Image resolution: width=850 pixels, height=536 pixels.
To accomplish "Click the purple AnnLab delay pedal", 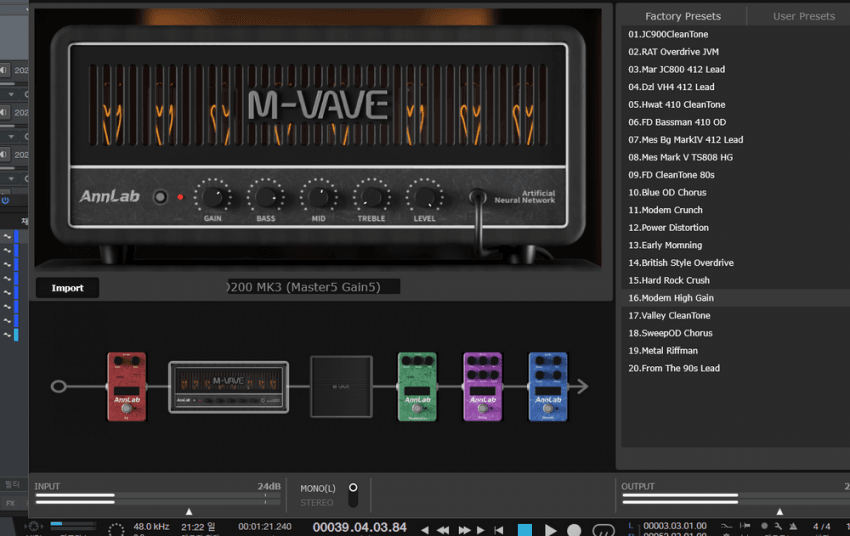I will tap(483, 386).
